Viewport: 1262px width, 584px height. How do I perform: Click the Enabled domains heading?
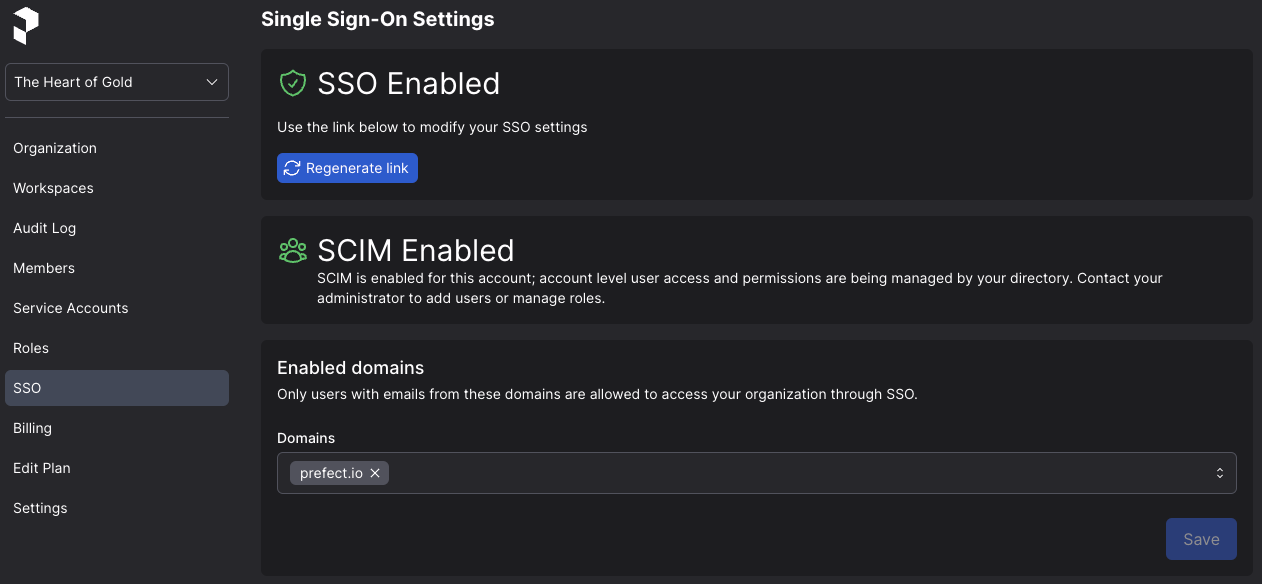pos(351,368)
